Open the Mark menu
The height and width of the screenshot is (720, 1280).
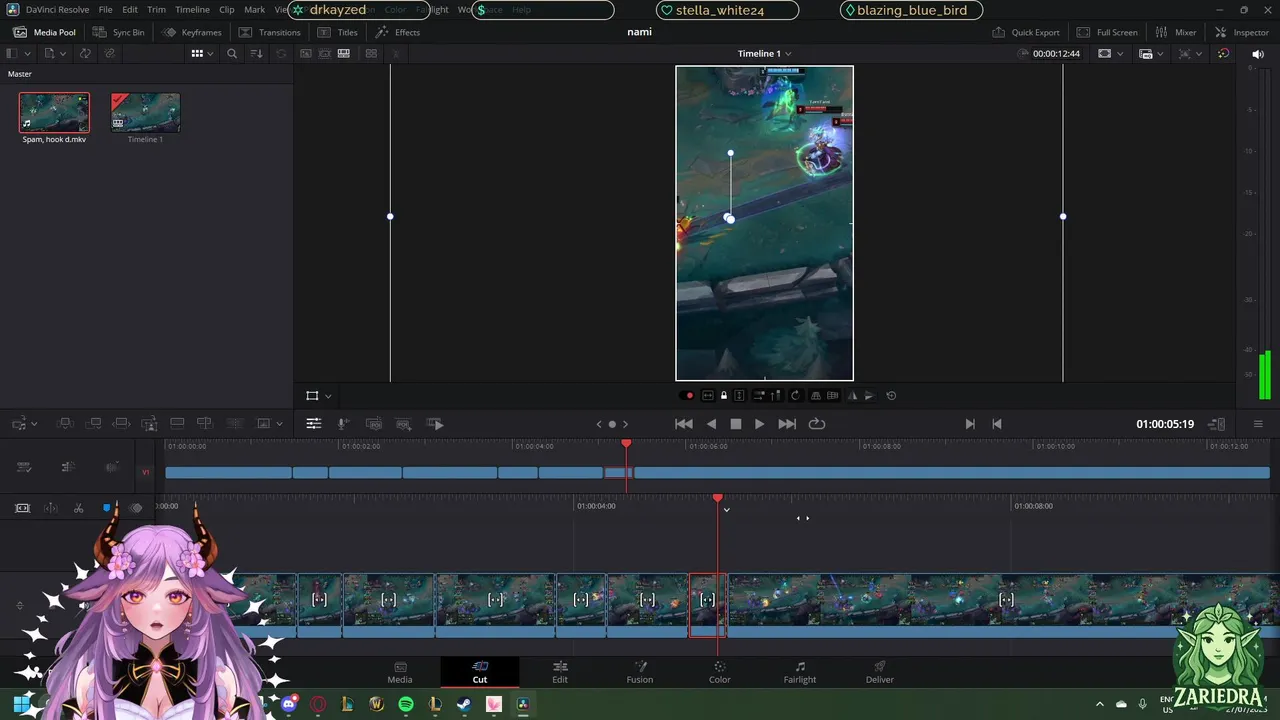coord(255,10)
